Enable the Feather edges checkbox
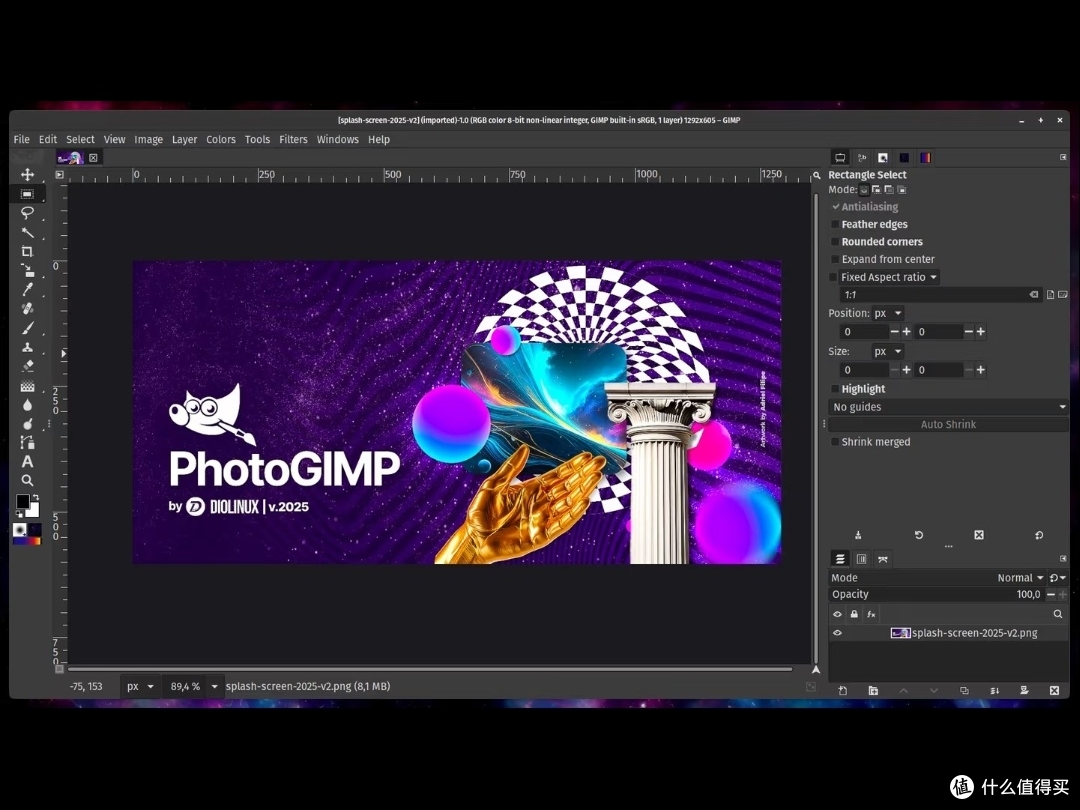 tap(835, 225)
